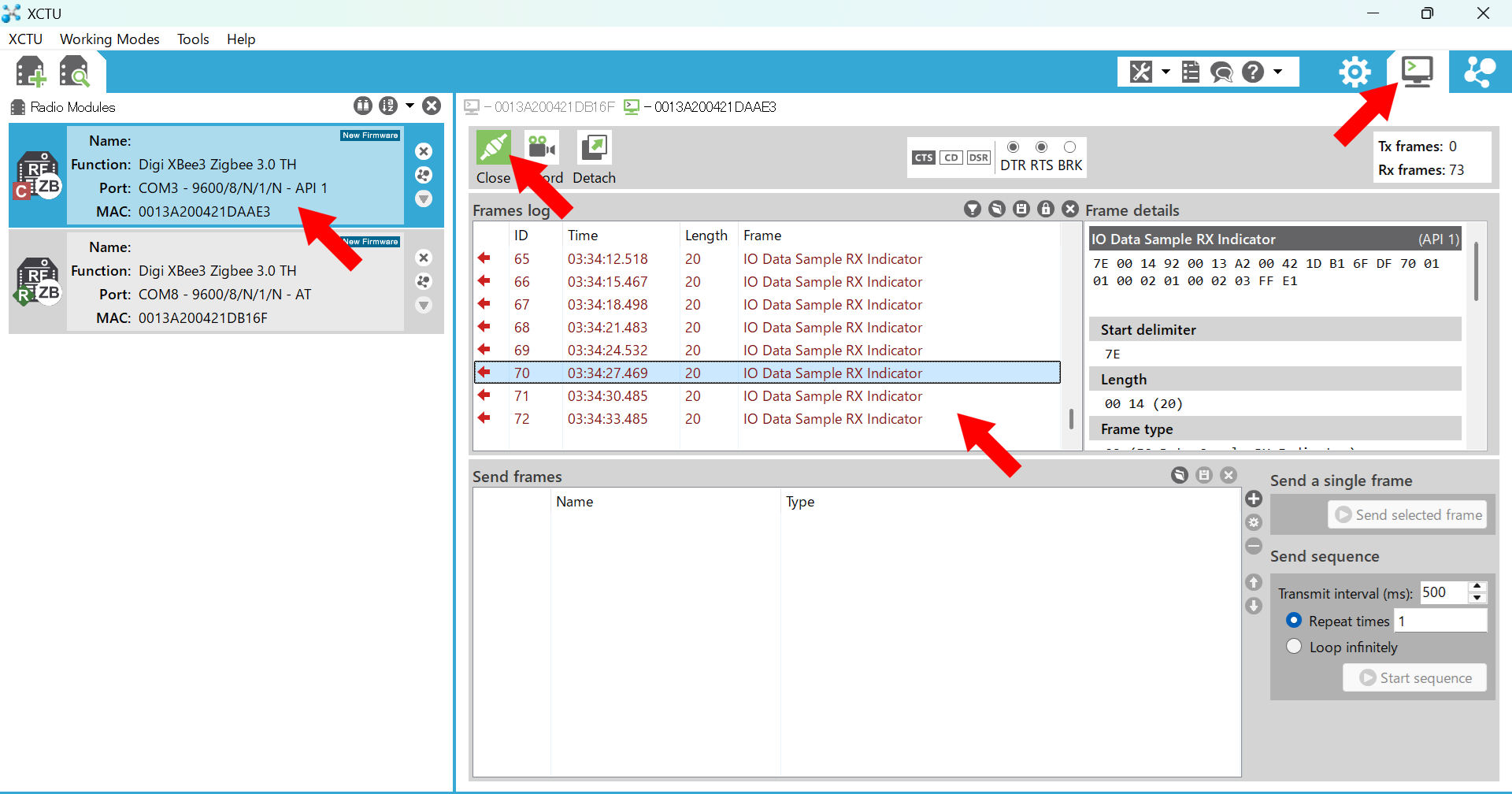Click the CD line indicator
The width and height of the screenshot is (1512, 794).
coord(951,158)
